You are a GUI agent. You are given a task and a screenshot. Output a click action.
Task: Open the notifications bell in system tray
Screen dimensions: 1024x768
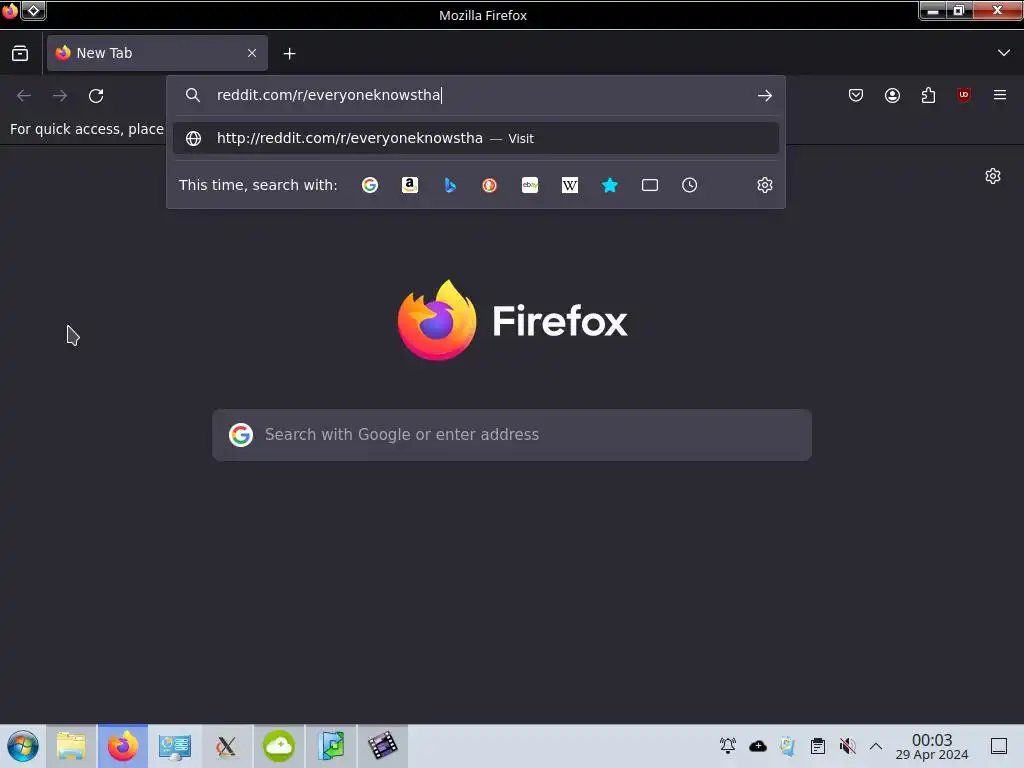[x=728, y=746]
